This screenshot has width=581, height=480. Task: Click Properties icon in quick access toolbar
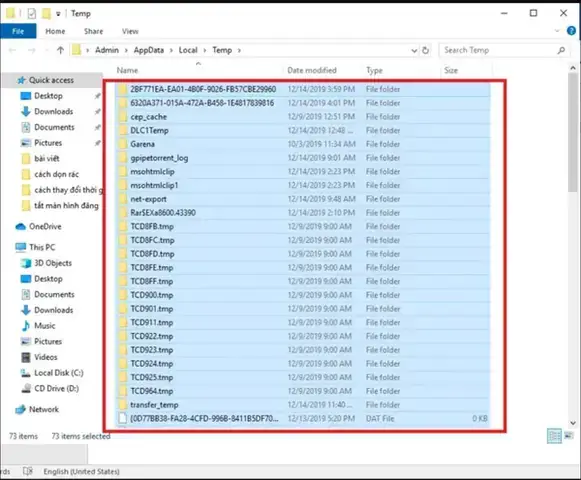click(x=32, y=14)
